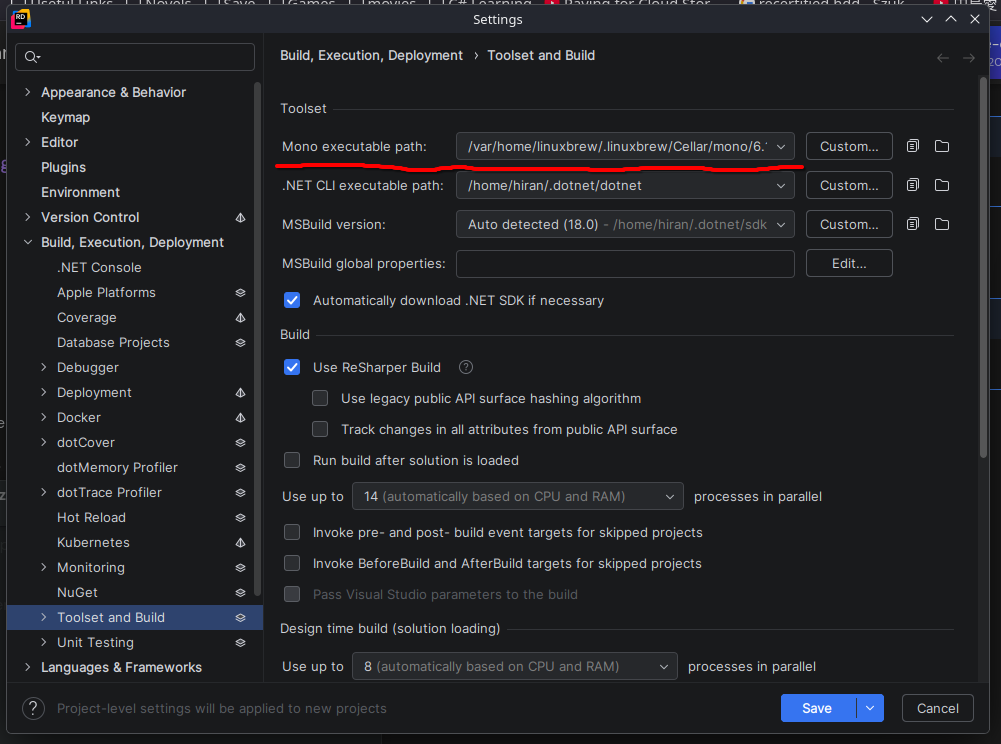Click Edit button for MSBuild global properties
This screenshot has width=1001, height=744.
[x=849, y=263]
